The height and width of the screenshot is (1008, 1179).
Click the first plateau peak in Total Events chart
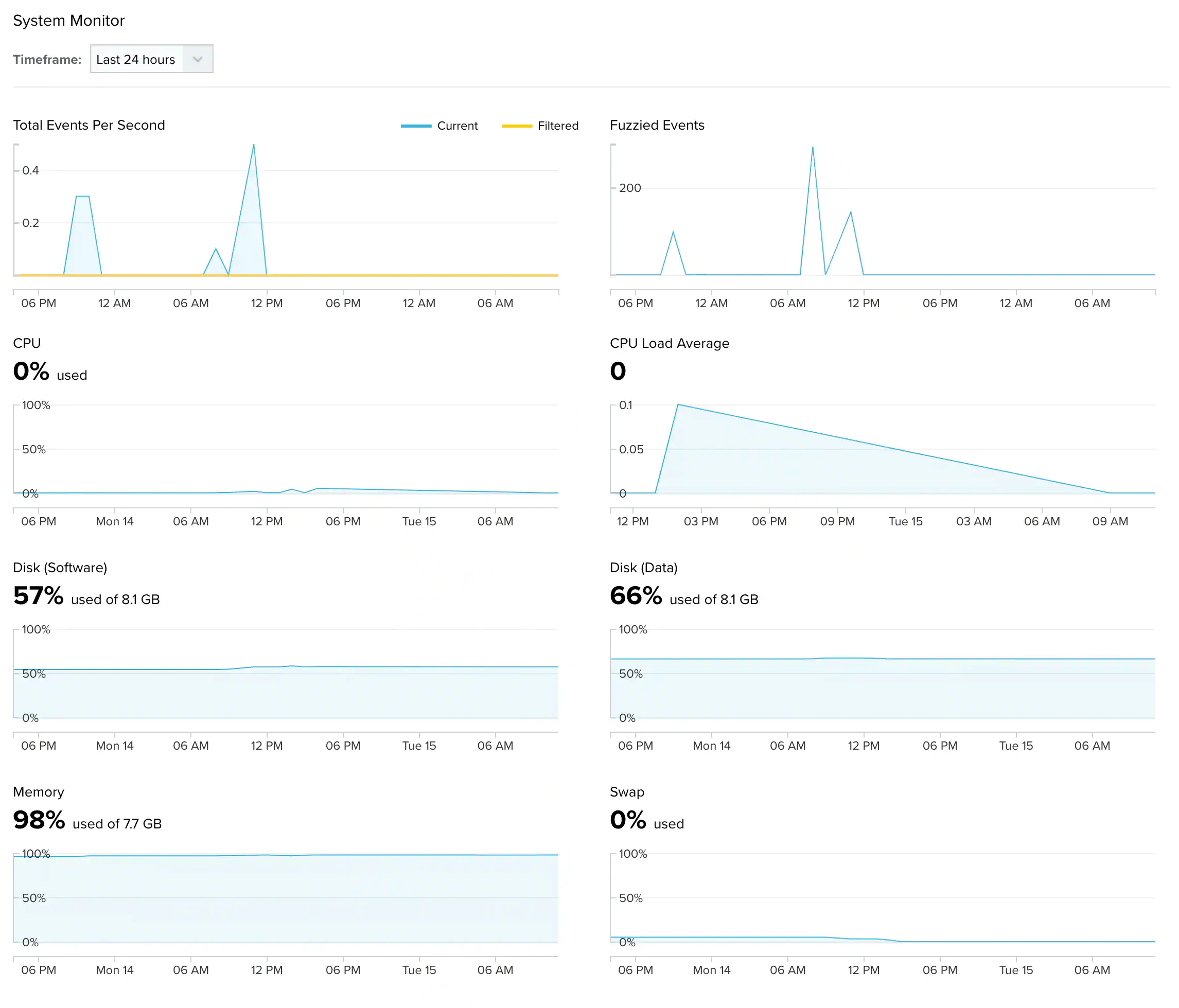tap(82, 196)
